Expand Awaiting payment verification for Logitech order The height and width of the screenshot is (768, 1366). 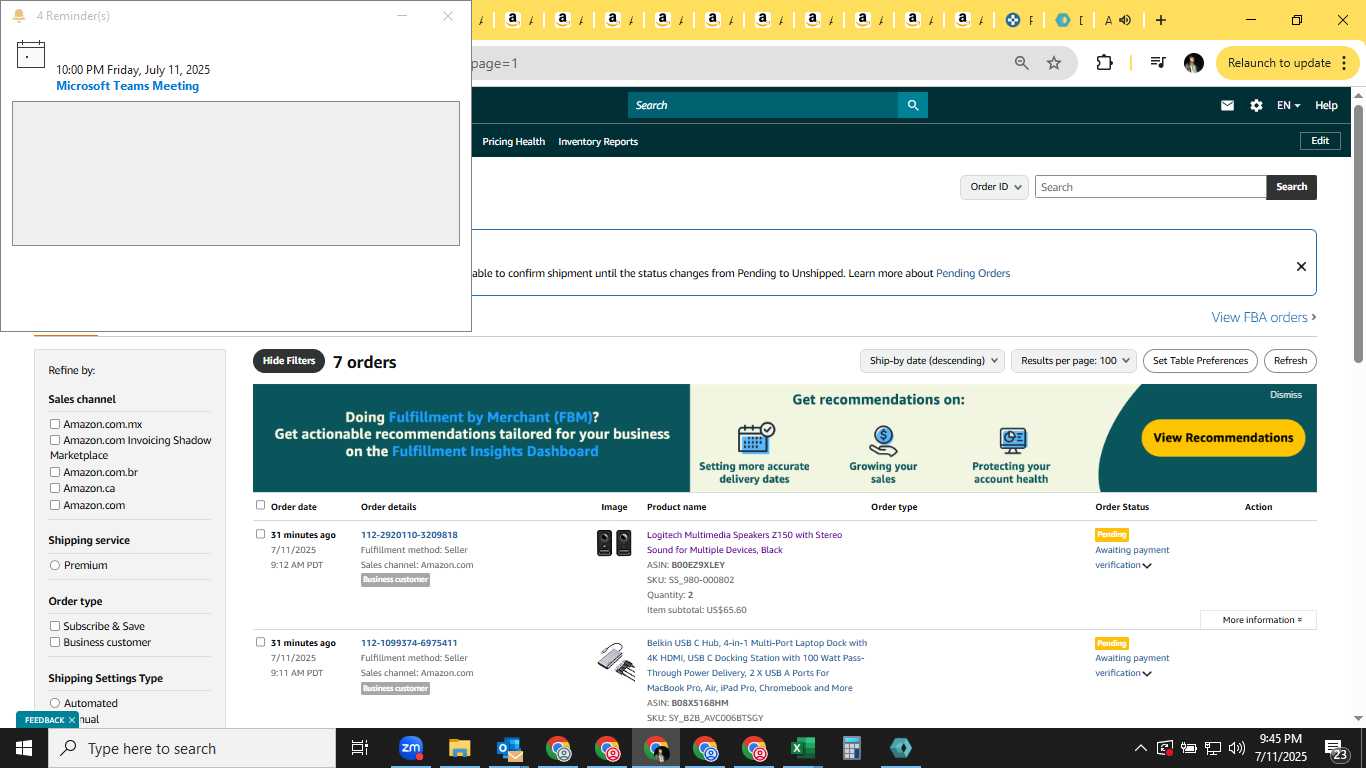point(1147,566)
